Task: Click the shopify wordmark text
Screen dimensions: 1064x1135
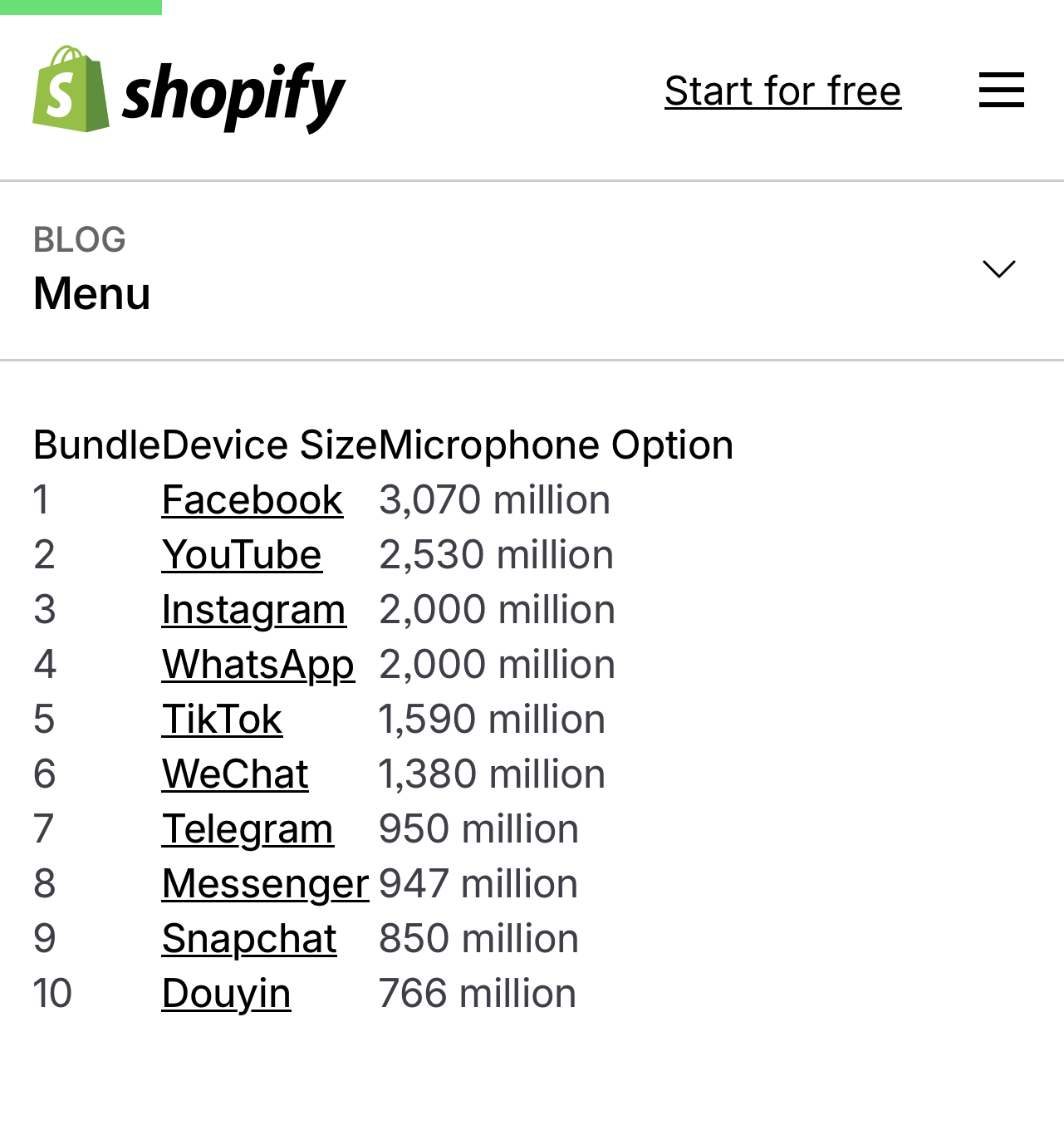Action: tap(233, 95)
